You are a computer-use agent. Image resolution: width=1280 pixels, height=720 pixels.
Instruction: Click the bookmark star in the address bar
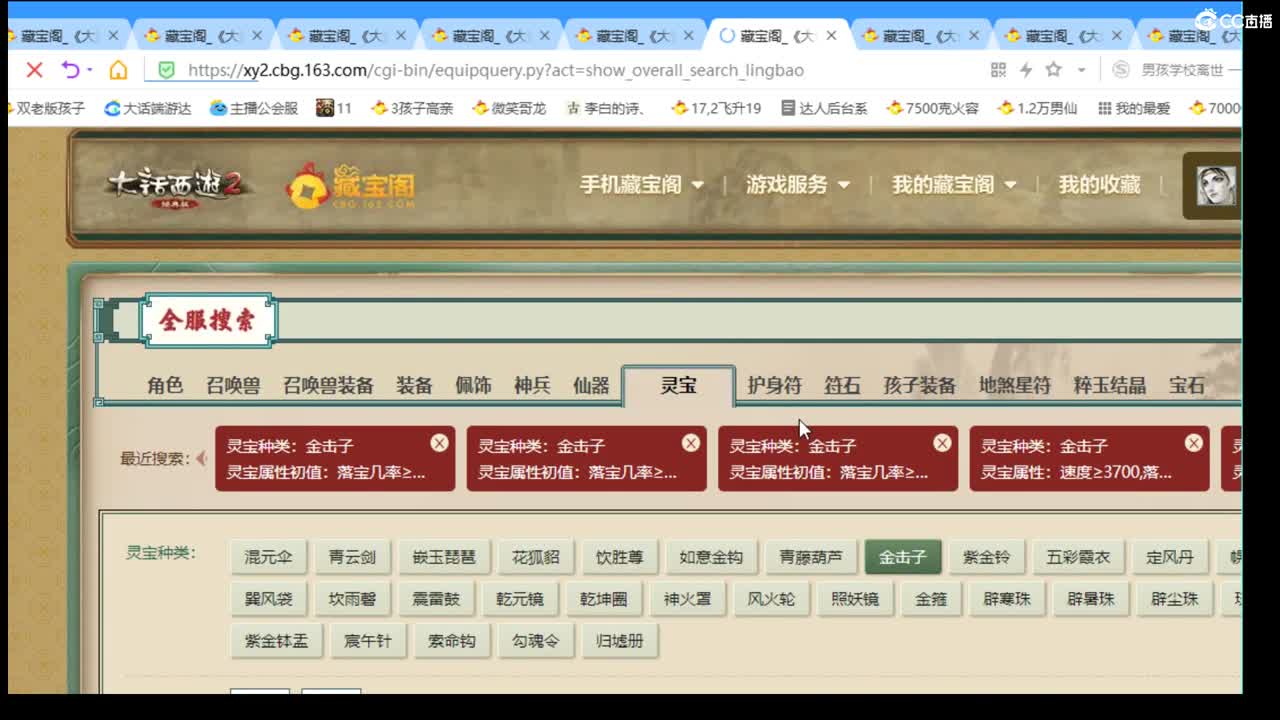coord(1054,70)
